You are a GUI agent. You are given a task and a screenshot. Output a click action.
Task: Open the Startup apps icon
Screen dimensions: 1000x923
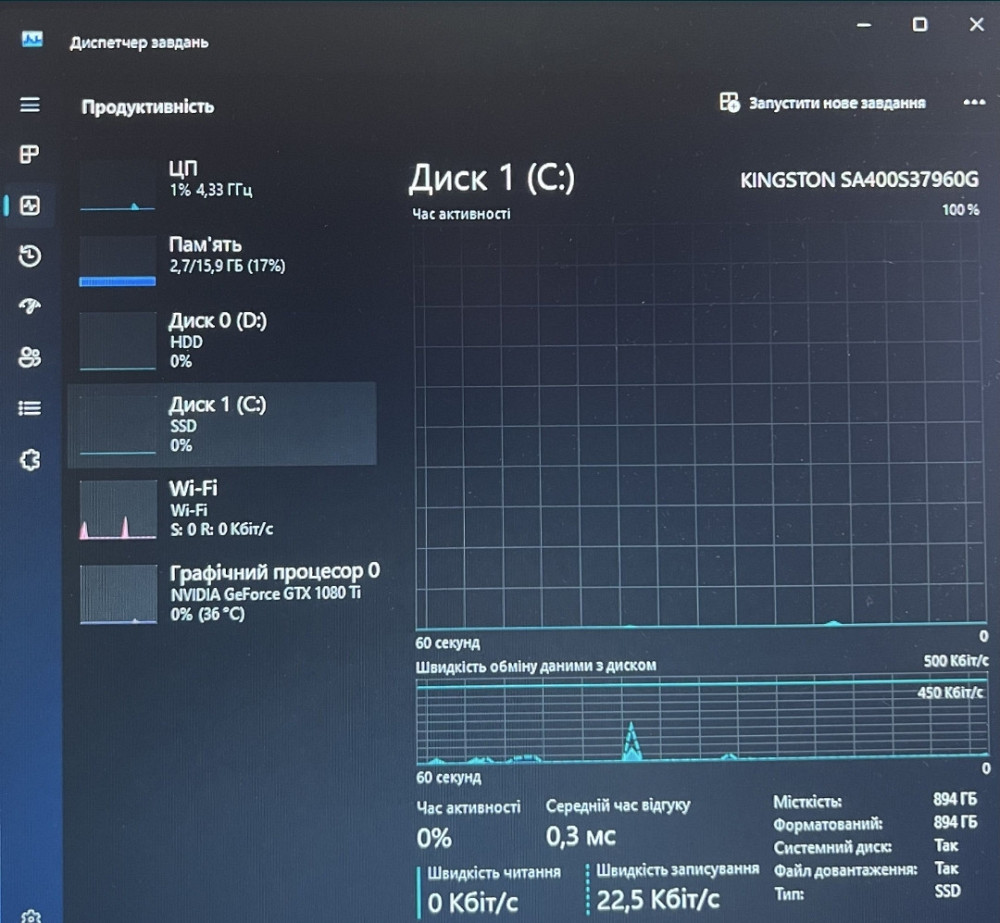coord(30,307)
